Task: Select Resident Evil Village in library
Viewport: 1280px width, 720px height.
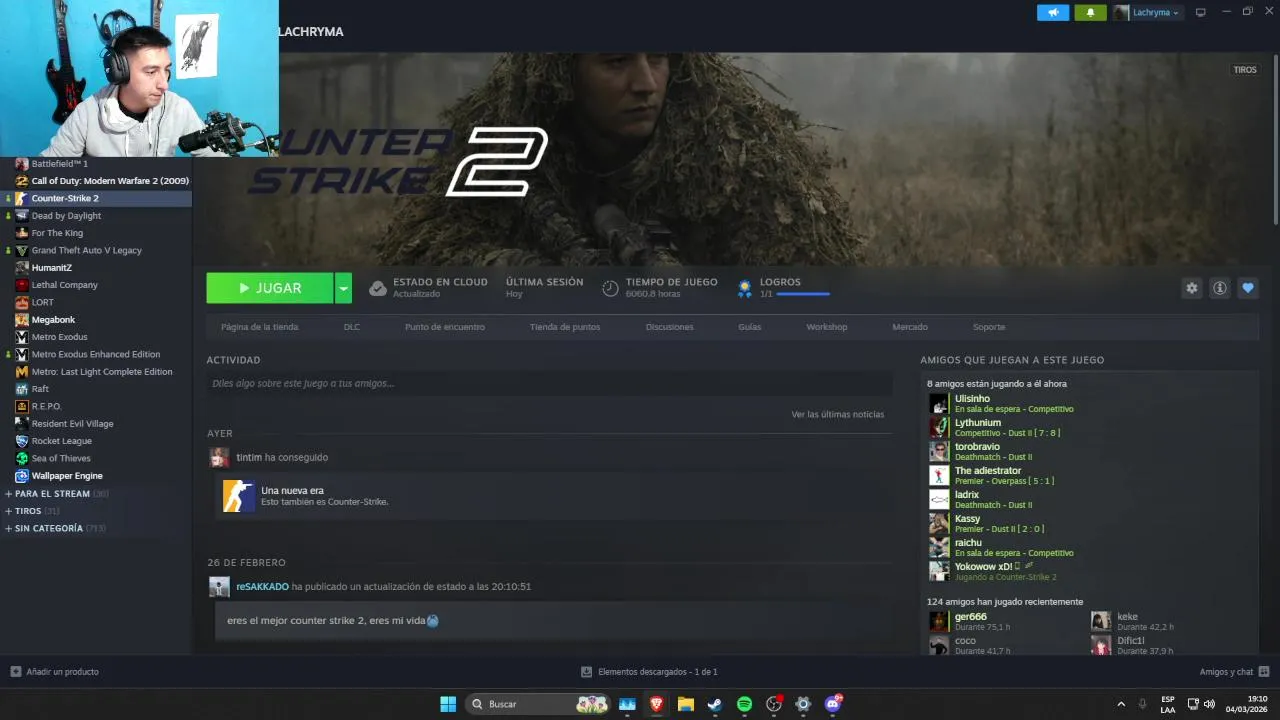Action: [72, 424]
